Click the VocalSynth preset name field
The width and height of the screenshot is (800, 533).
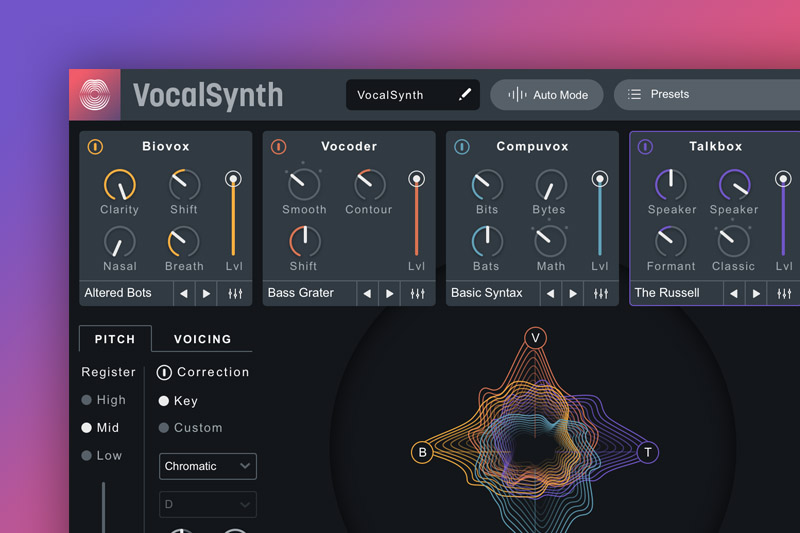click(412, 94)
